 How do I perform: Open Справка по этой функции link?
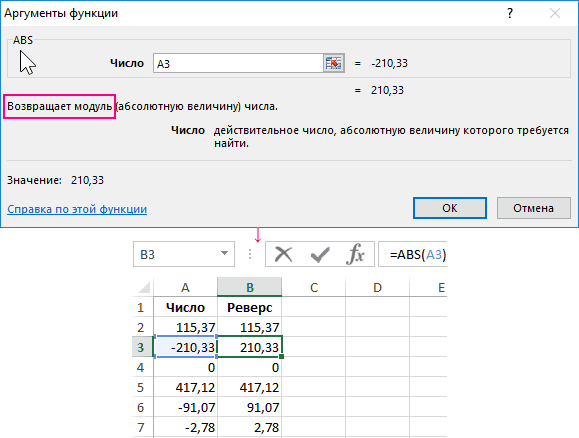point(77,209)
